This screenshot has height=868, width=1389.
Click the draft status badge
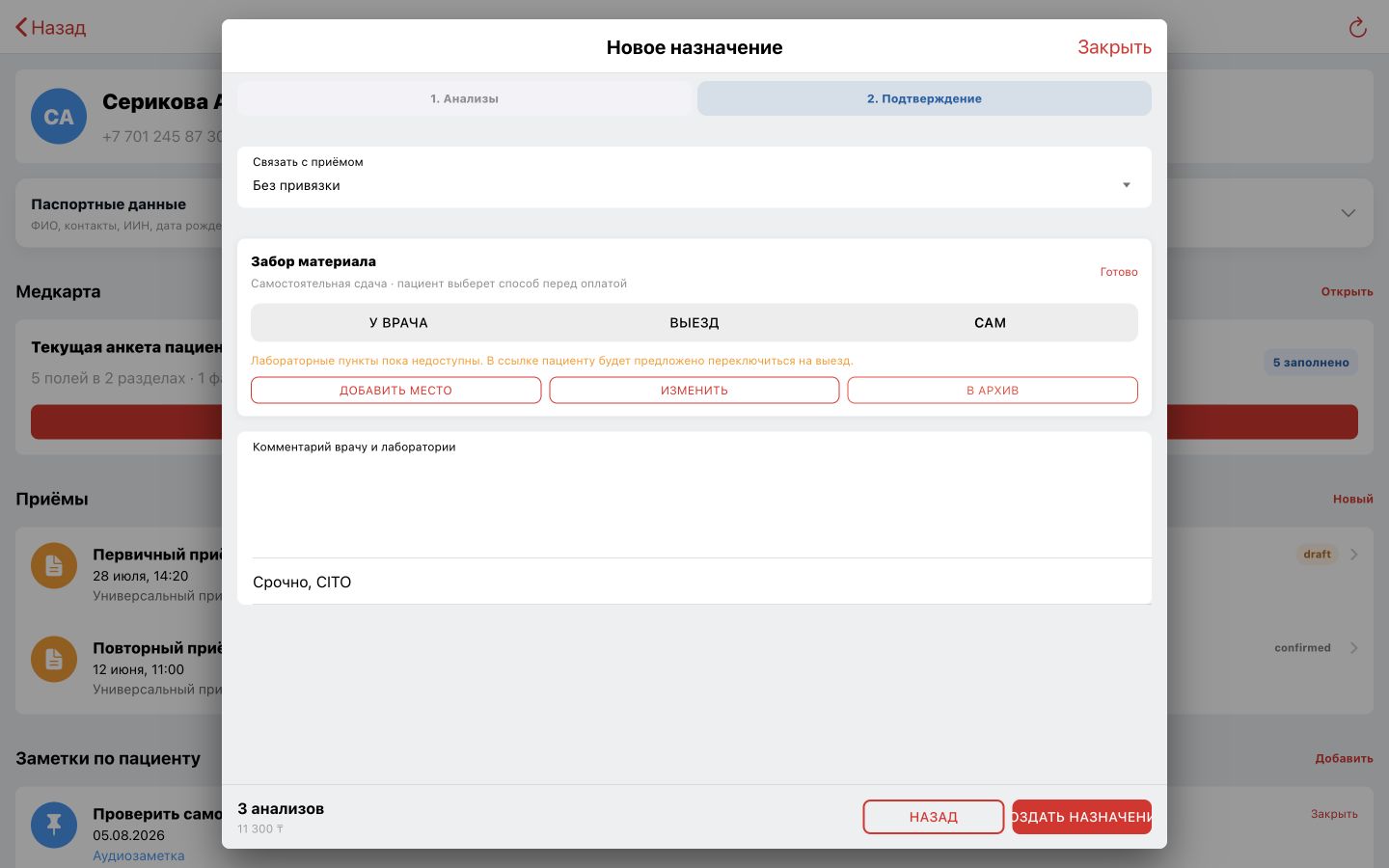[1317, 555]
